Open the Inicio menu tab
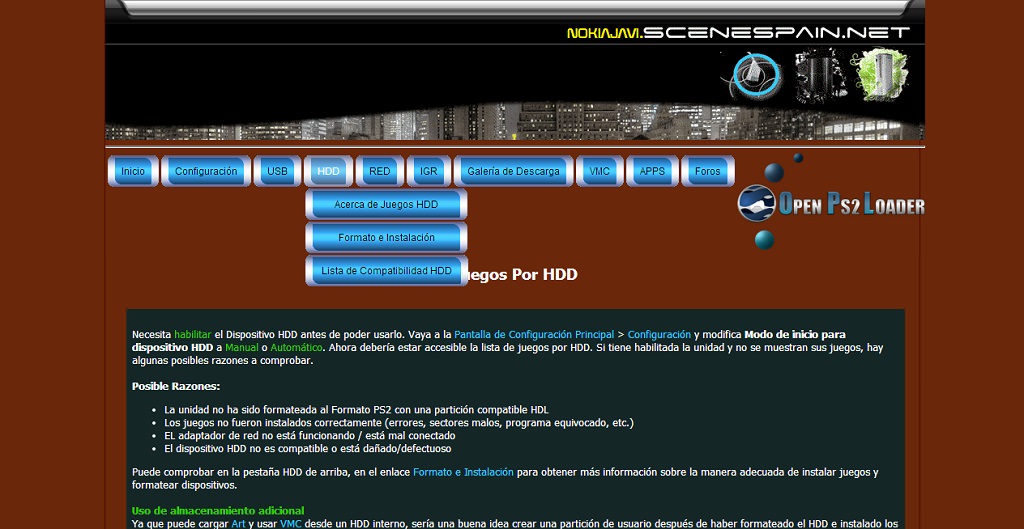 tap(133, 171)
